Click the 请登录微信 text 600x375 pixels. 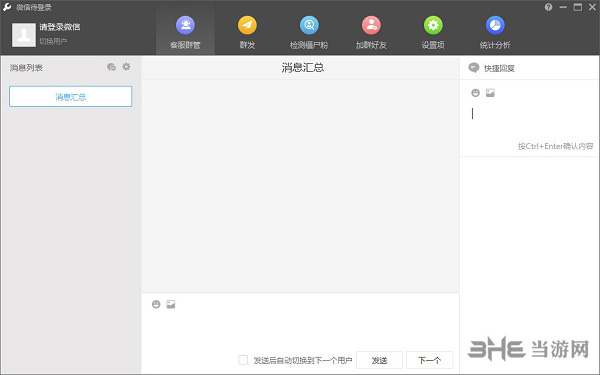point(60,27)
